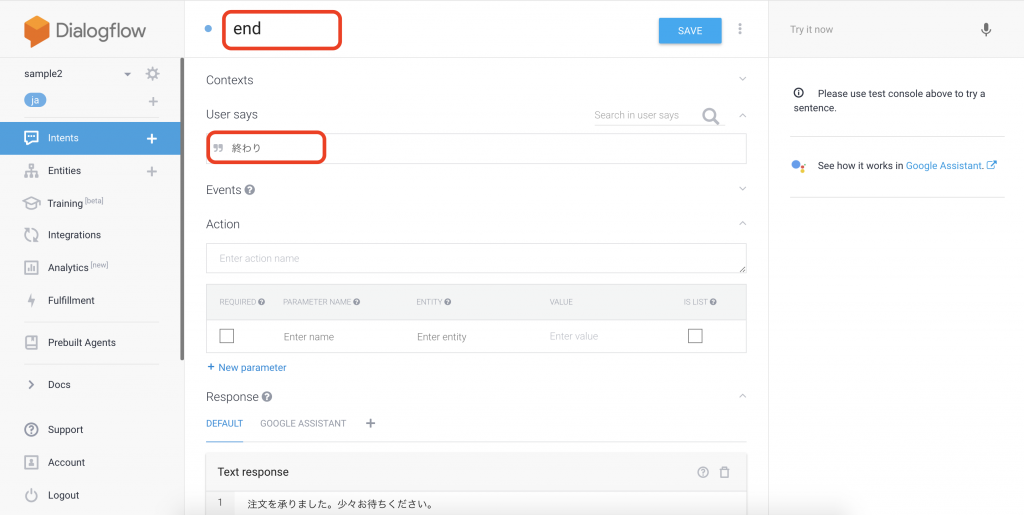The height and width of the screenshot is (515, 1024).
Task: Collapse the Response section
Action: pos(742,396)
